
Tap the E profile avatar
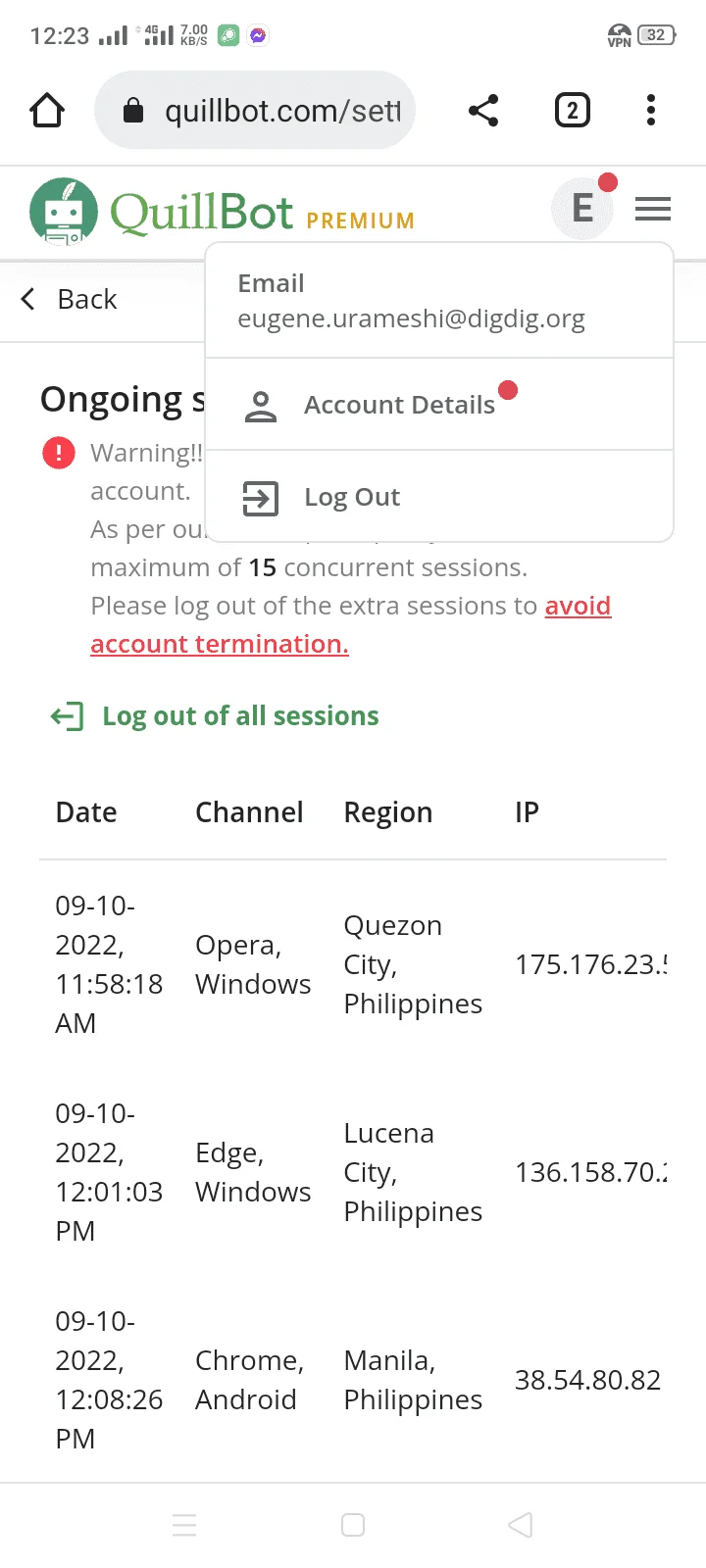582,208
